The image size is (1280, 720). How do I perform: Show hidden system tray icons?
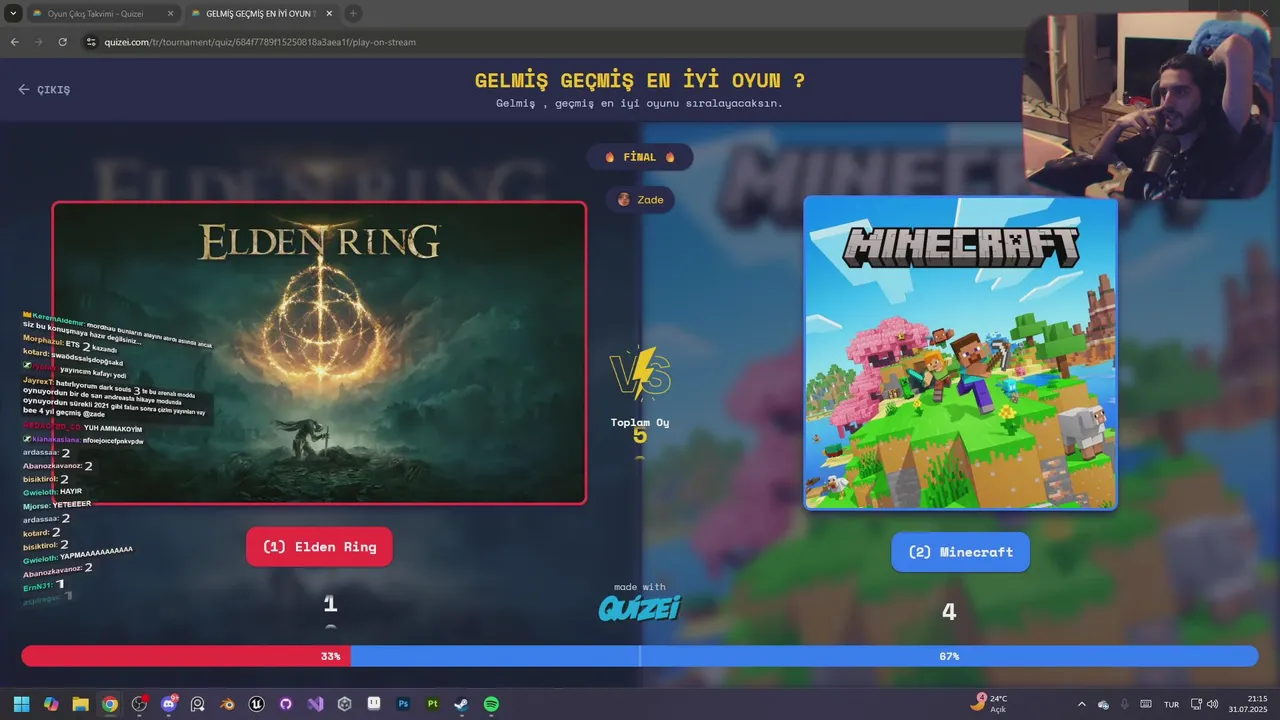pos(1081,704)
